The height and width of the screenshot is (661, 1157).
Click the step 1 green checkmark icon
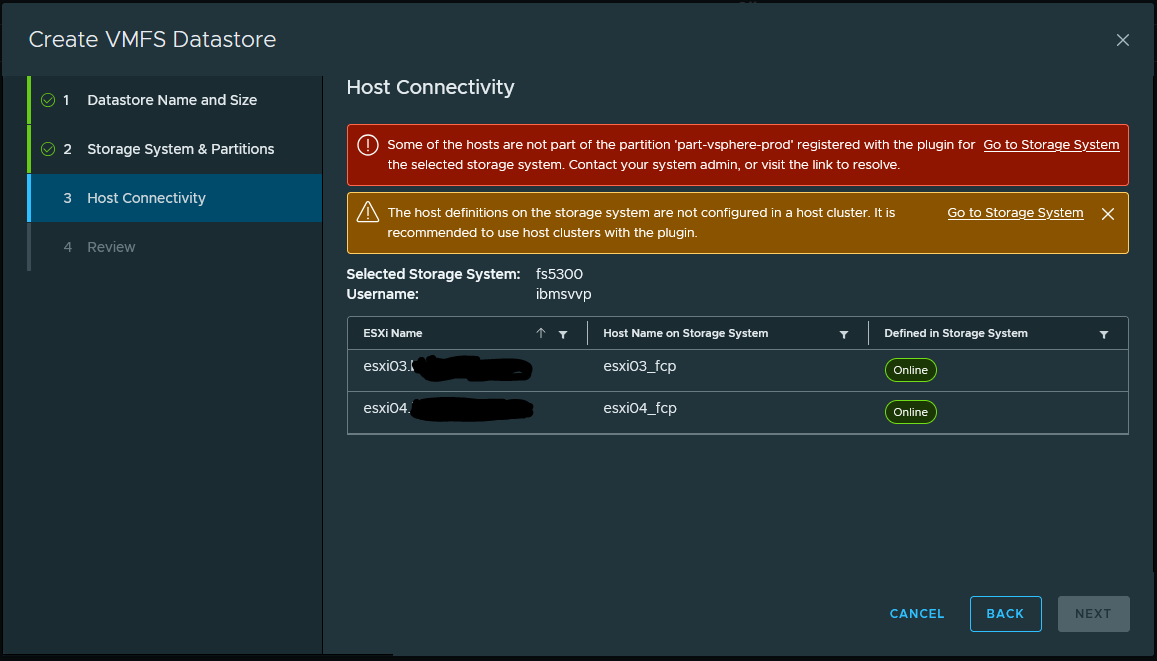pyautogui.click(x=47, y=100)
